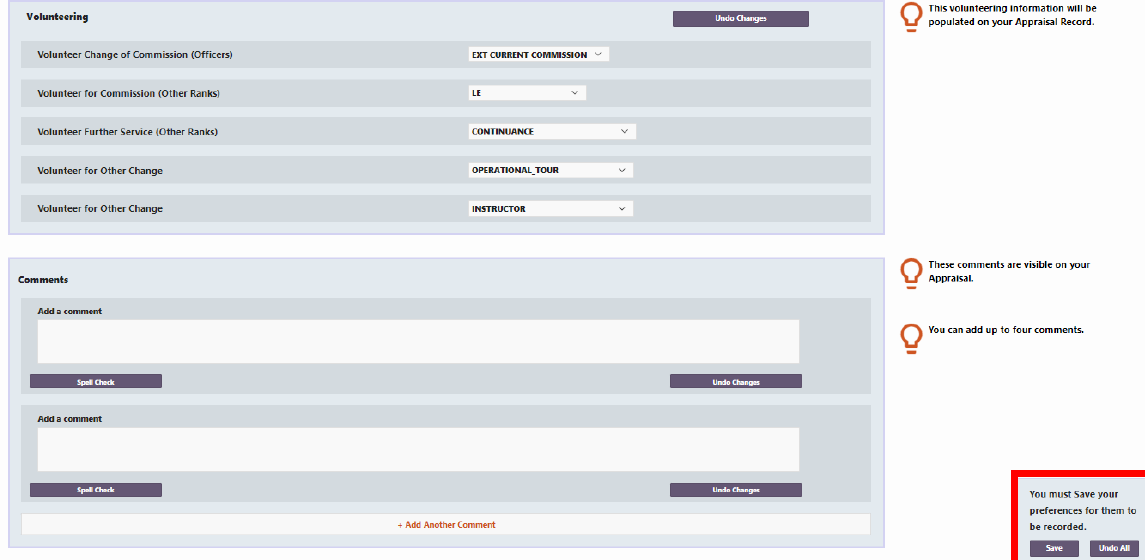Click the lightbulb beside the 'comments are visible' tip
Screen dimensions: 1145x560
coord(911,273)
